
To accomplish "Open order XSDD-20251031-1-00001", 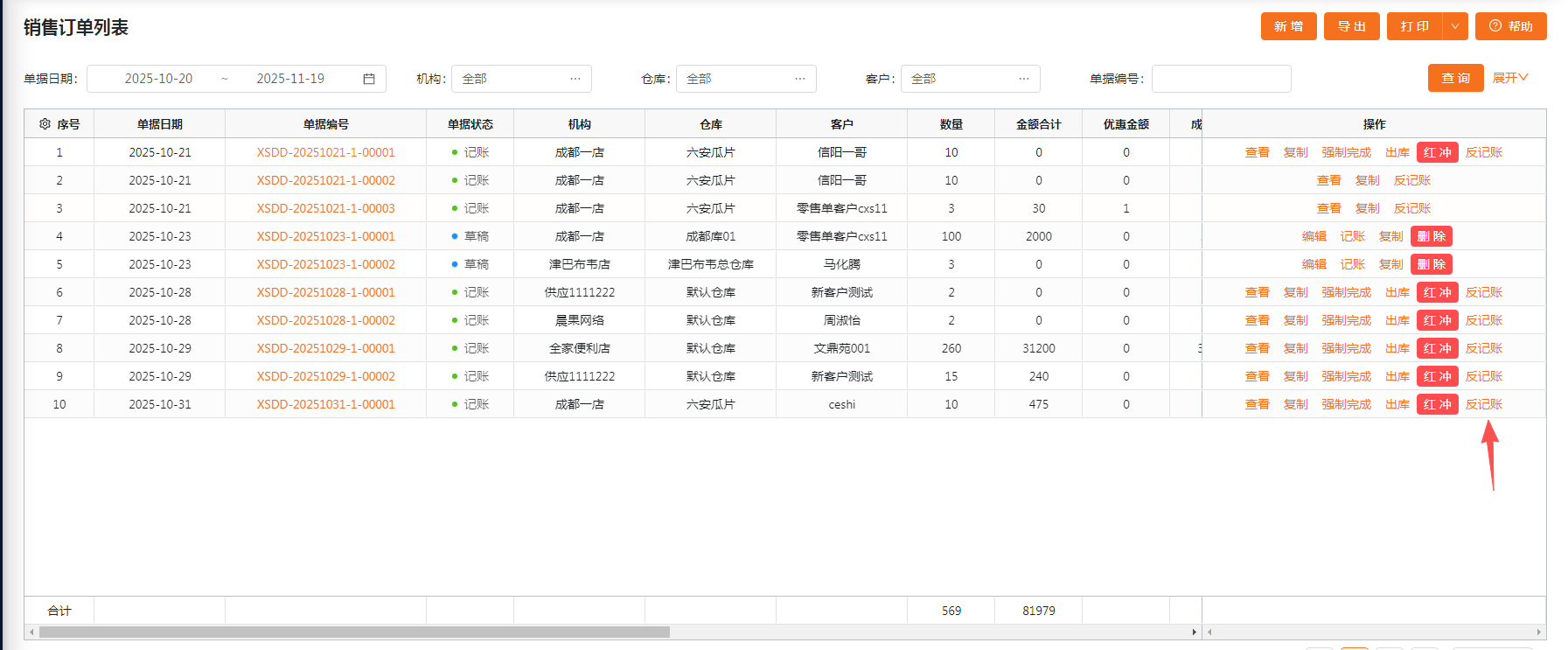I will 325,404.
